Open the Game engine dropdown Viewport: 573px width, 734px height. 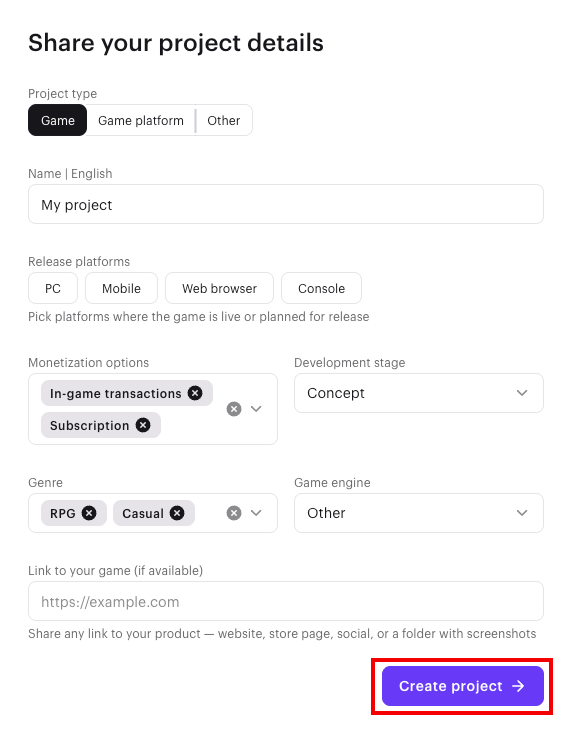tap(419, 513)
